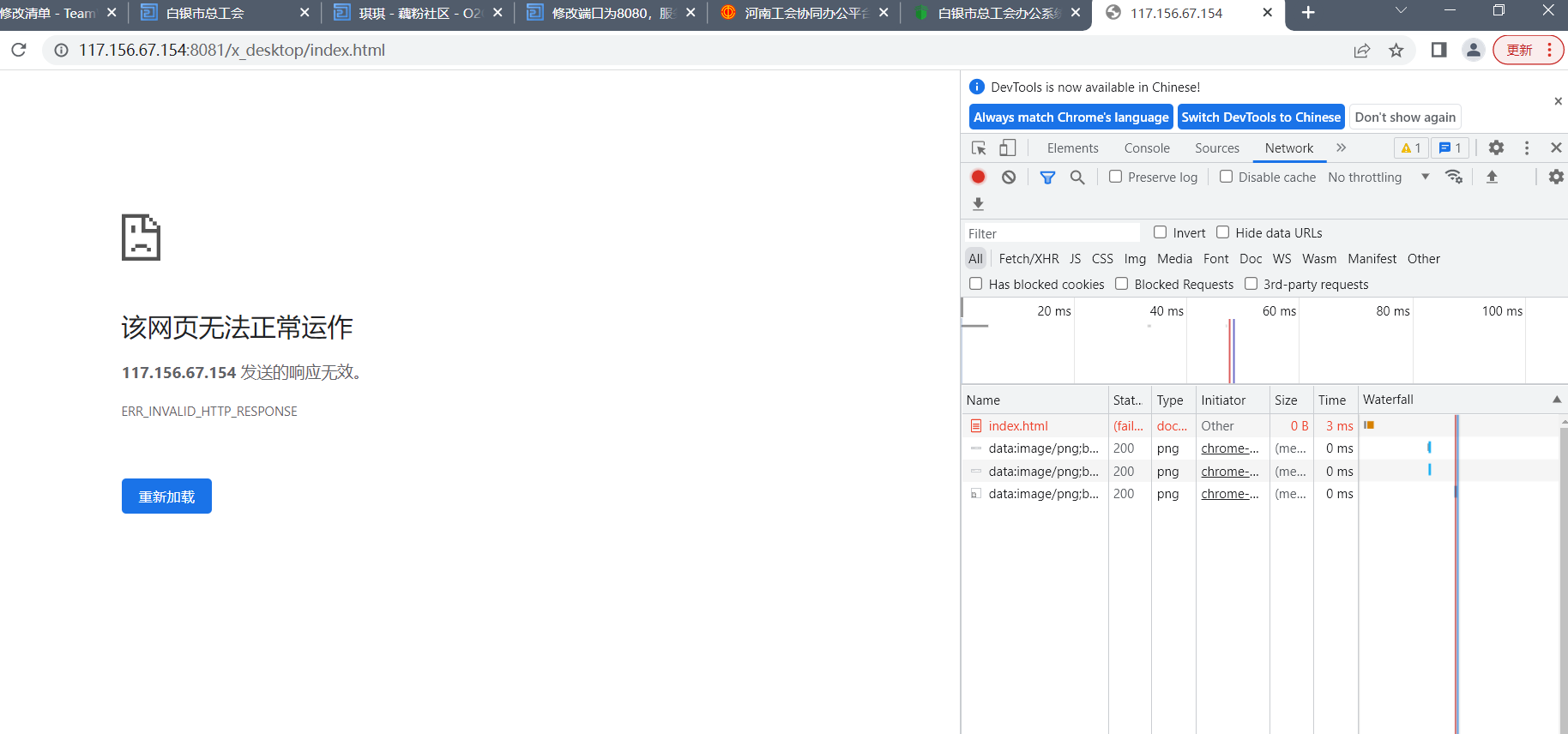The width and height of the screenshot is (1568, 734).
Task: Open network conditions wifi icon
Action: pos(1454,177)
